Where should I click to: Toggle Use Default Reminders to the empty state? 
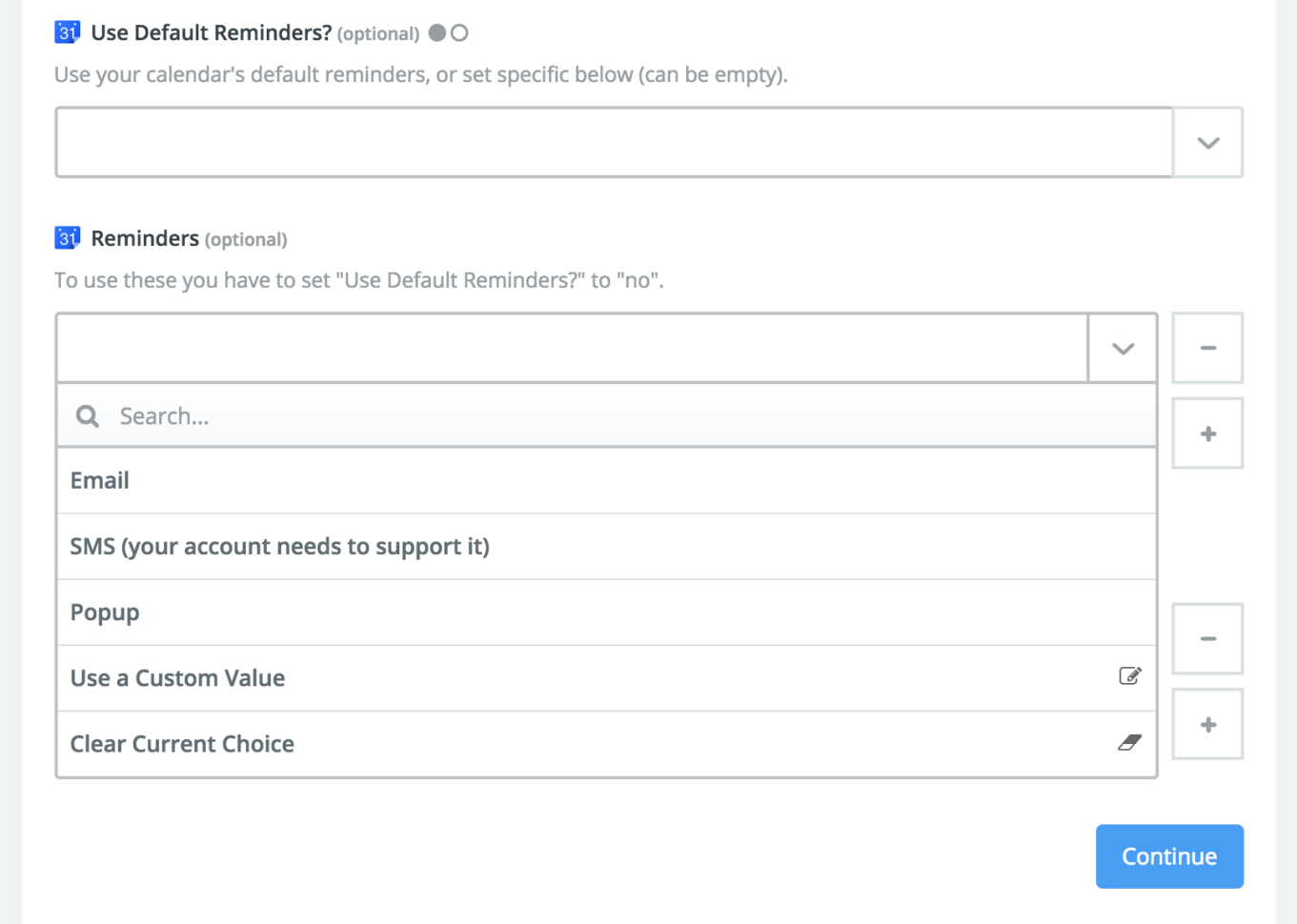[x=461, y=31]
